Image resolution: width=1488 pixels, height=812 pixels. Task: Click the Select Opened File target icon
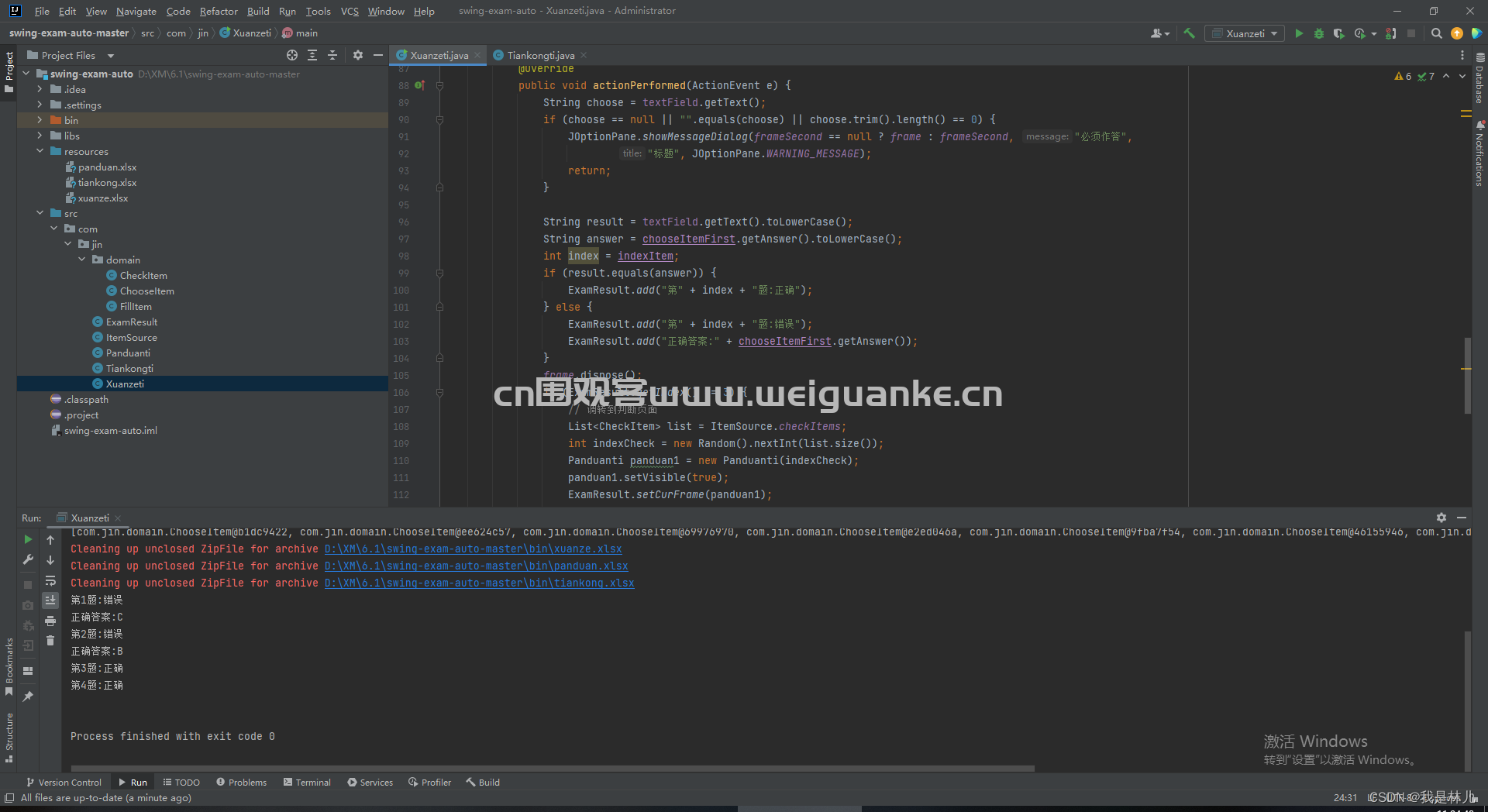click(291, 55)
